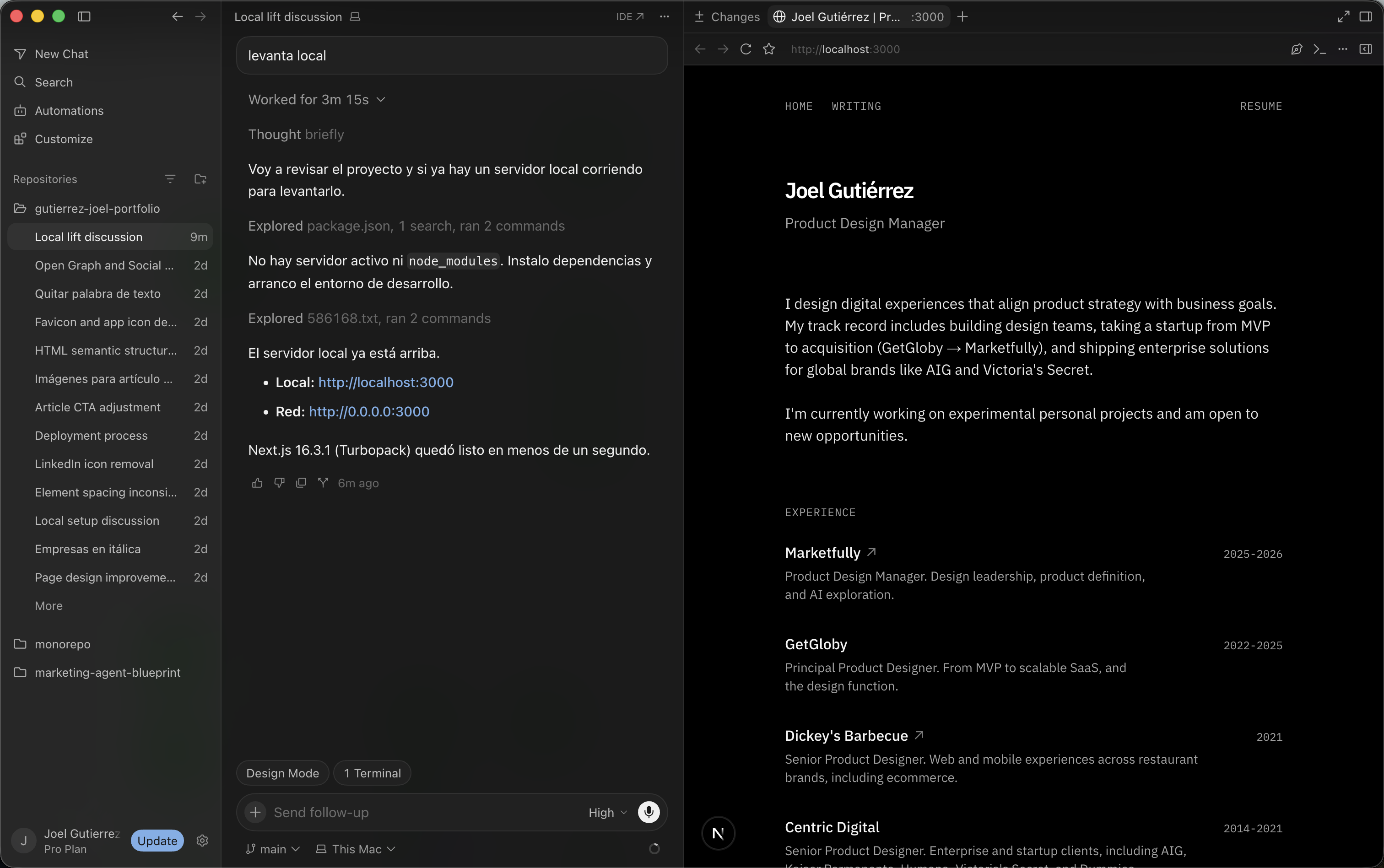
Task: Open the Element spacing inconsistency chat
Action: (110, 492)
